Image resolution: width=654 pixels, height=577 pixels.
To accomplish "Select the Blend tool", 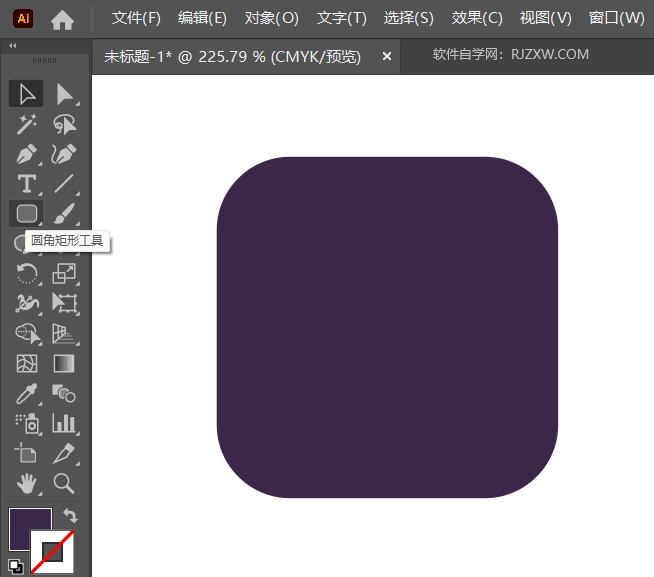I will pos(64,393).
